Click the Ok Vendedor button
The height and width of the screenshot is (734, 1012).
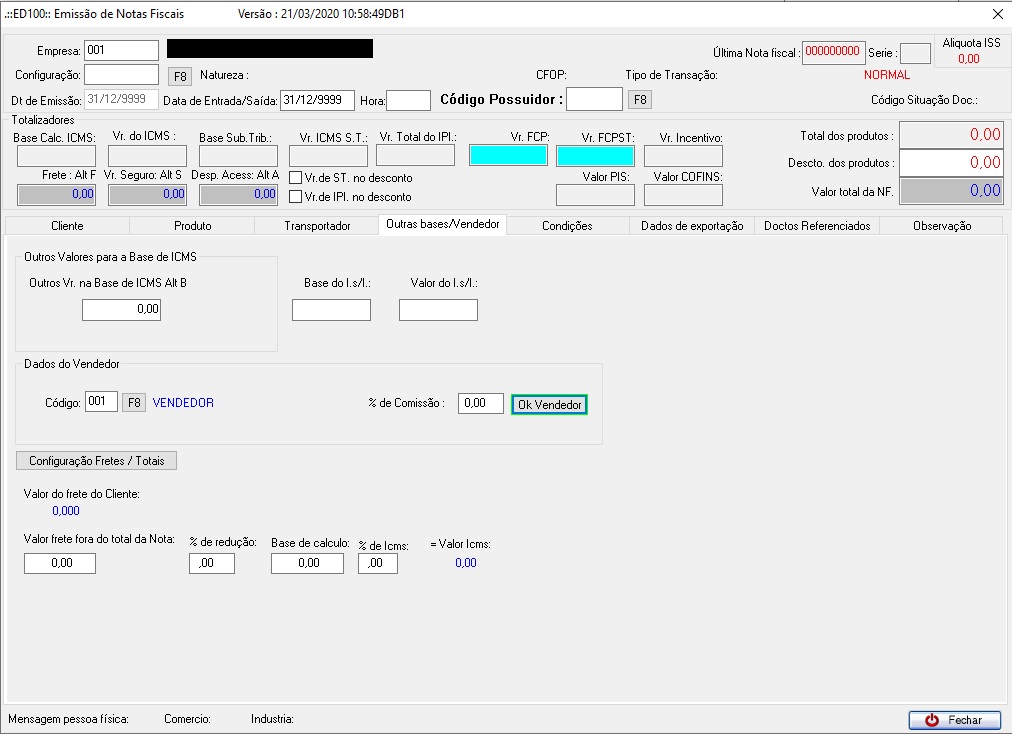(549, 404)
